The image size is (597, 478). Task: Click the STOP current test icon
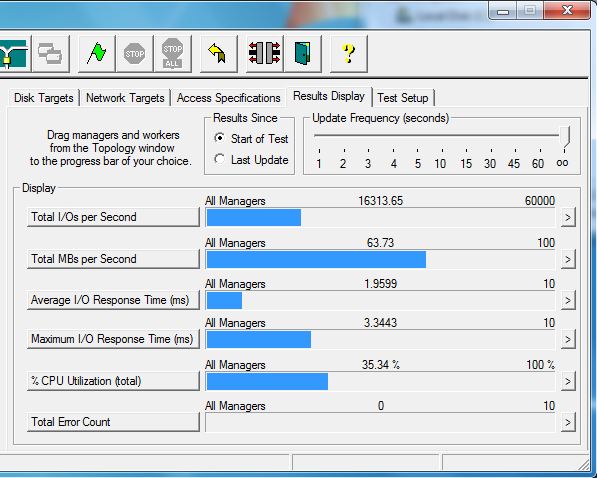click(x=135, y=54)
